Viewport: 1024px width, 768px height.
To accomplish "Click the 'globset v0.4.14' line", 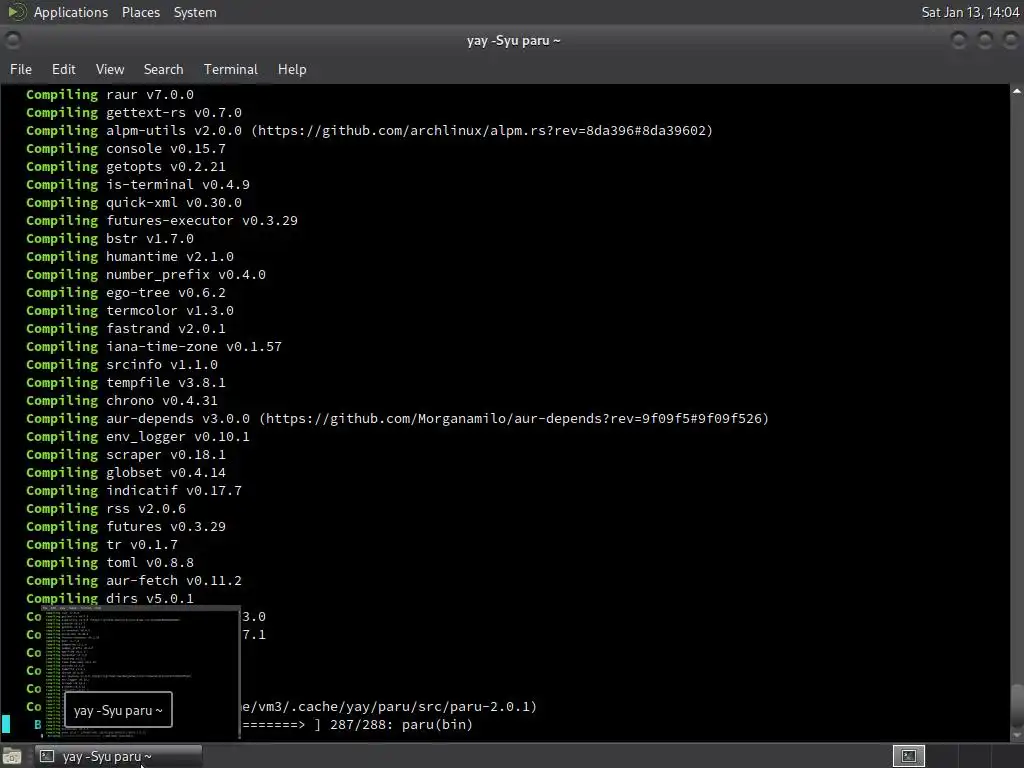I will coord(126,473).
